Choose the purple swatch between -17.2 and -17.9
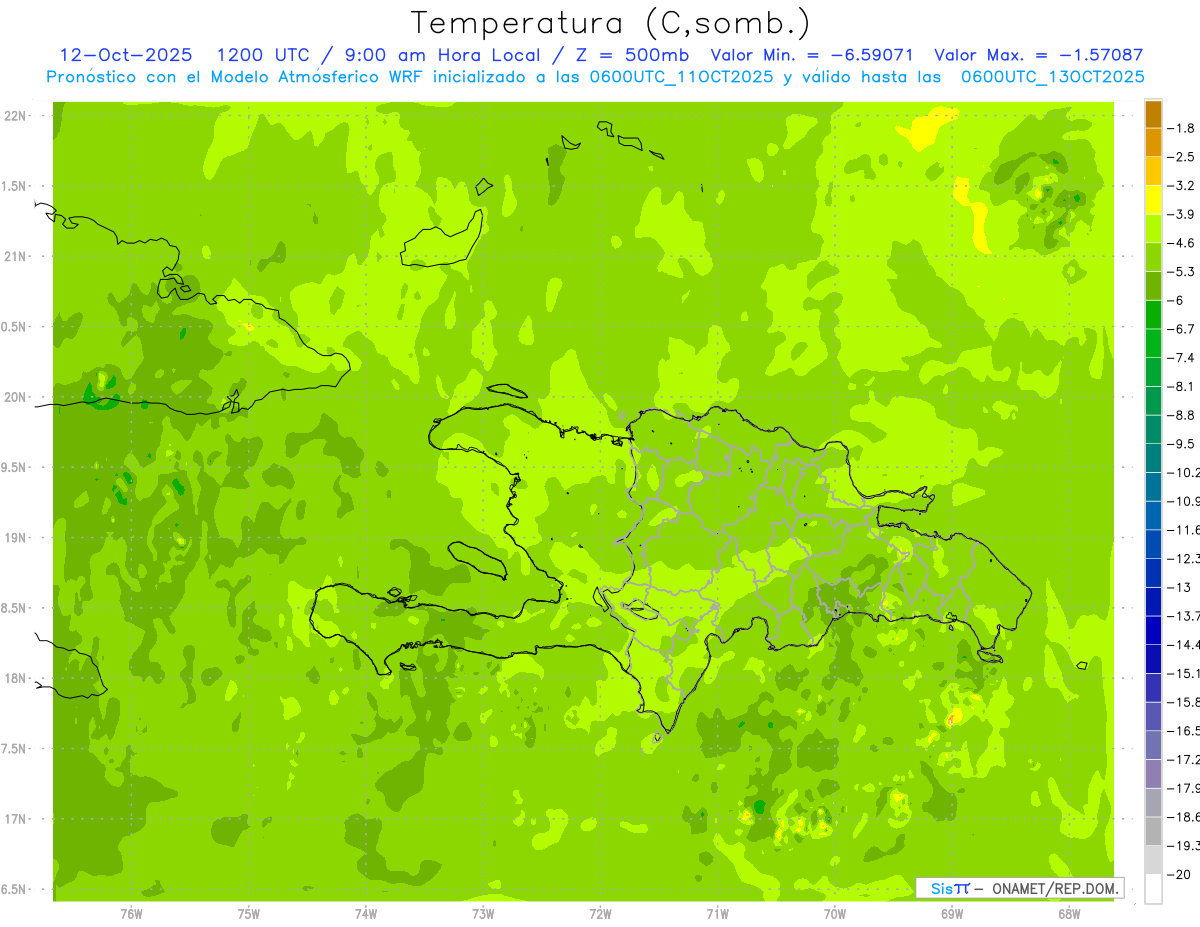1200x927 pixels. point(1153,774)
